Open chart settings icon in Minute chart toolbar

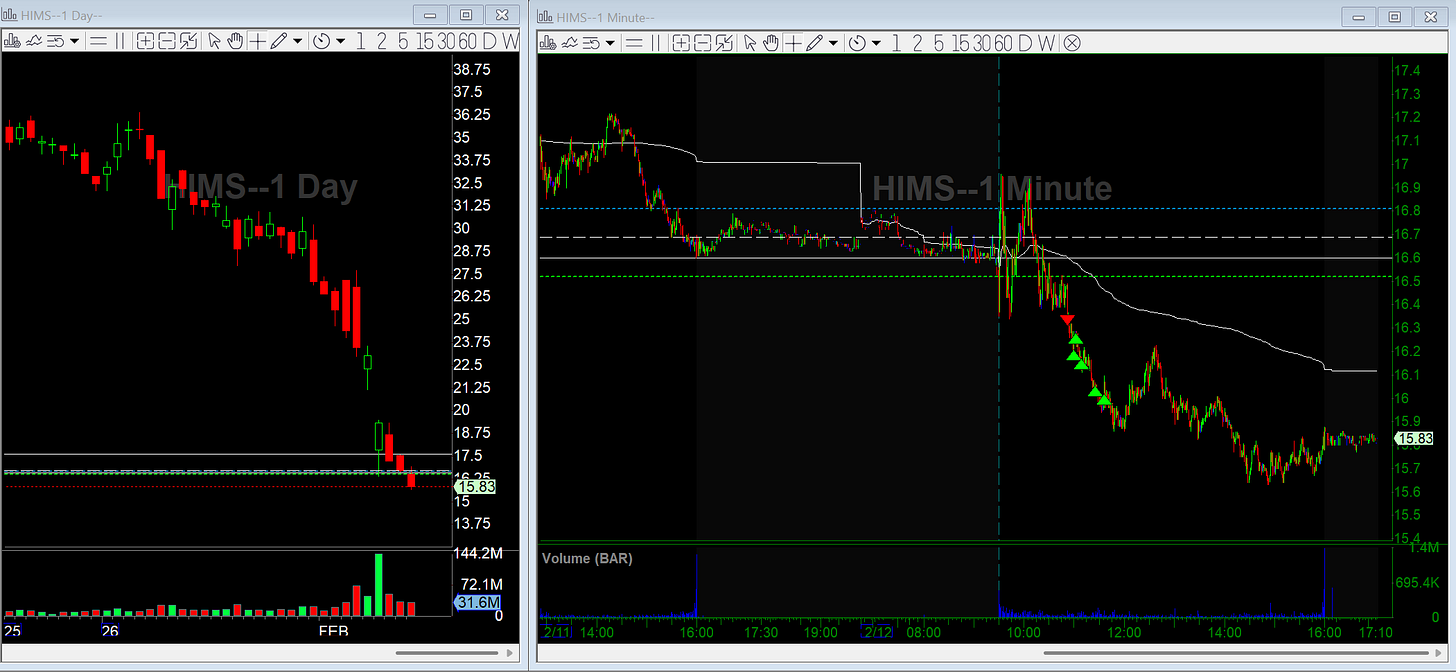click(x=548, y=42)
